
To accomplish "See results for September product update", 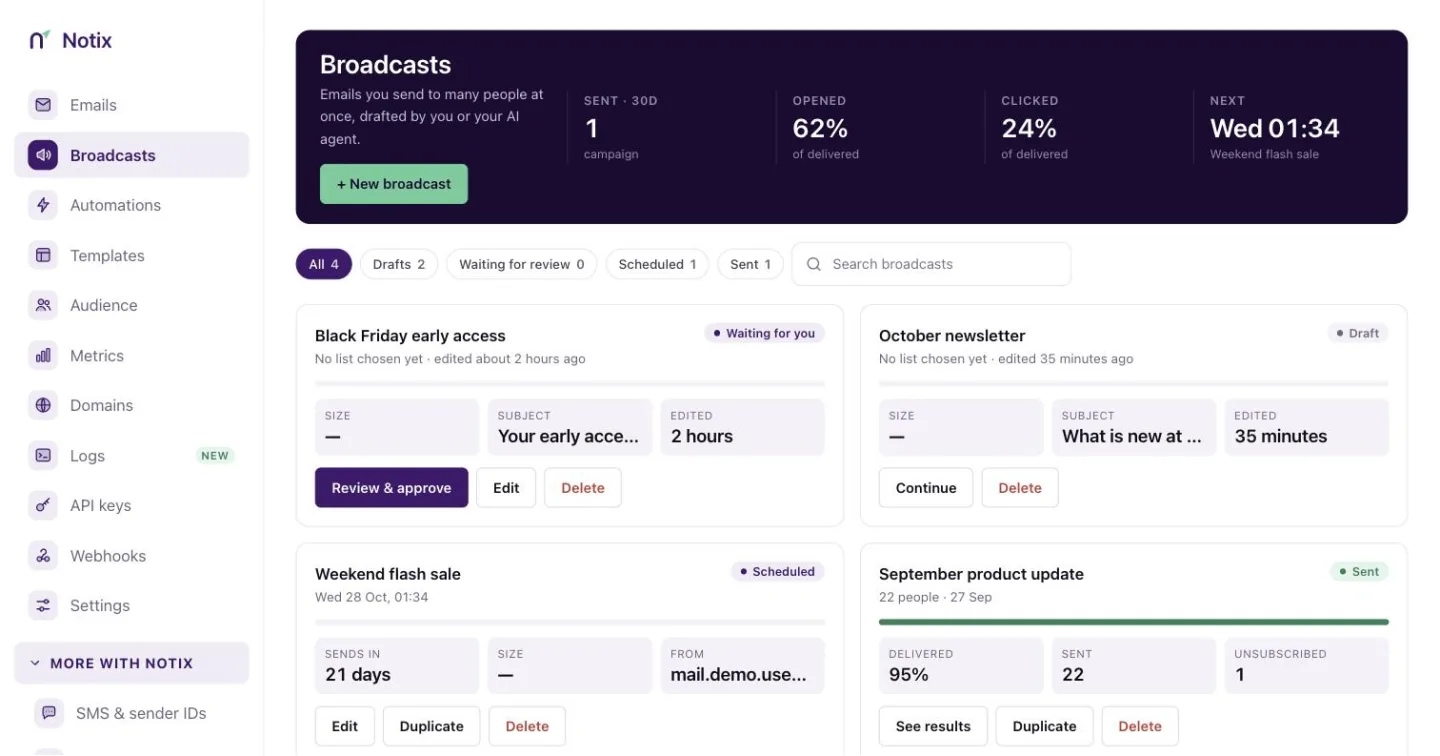I will 933,726.
